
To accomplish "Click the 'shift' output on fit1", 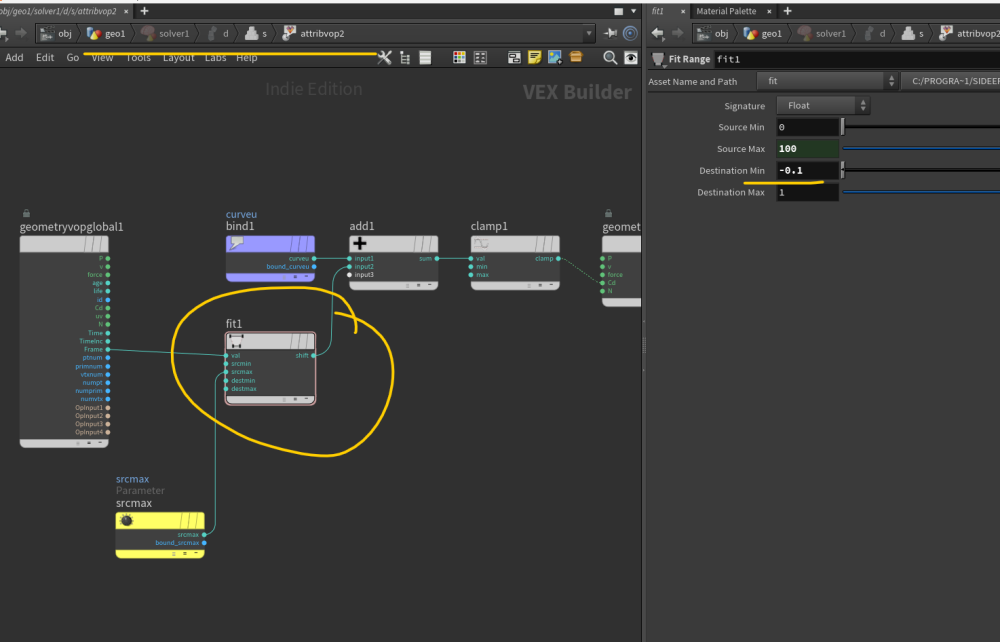I will pyautogui.click(x=313, y=355).
